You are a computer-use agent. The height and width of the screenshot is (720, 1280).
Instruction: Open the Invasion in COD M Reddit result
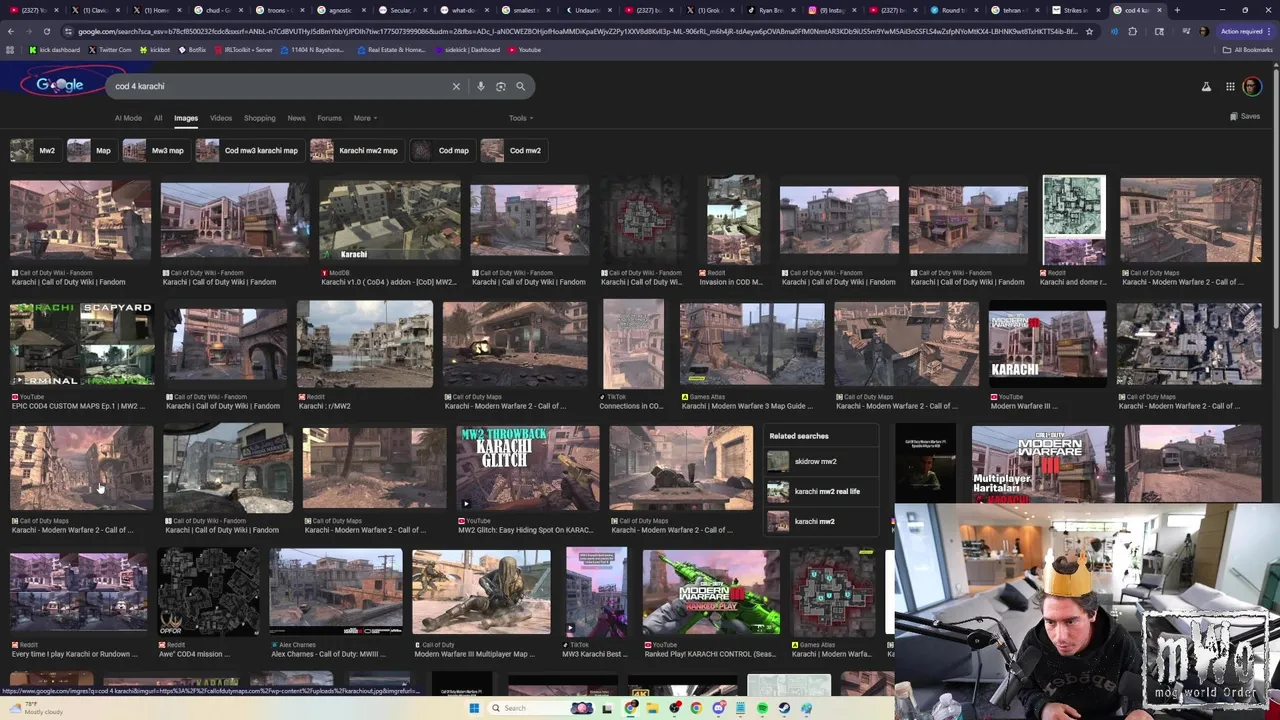pyautogui.click(x=734, y=221)
